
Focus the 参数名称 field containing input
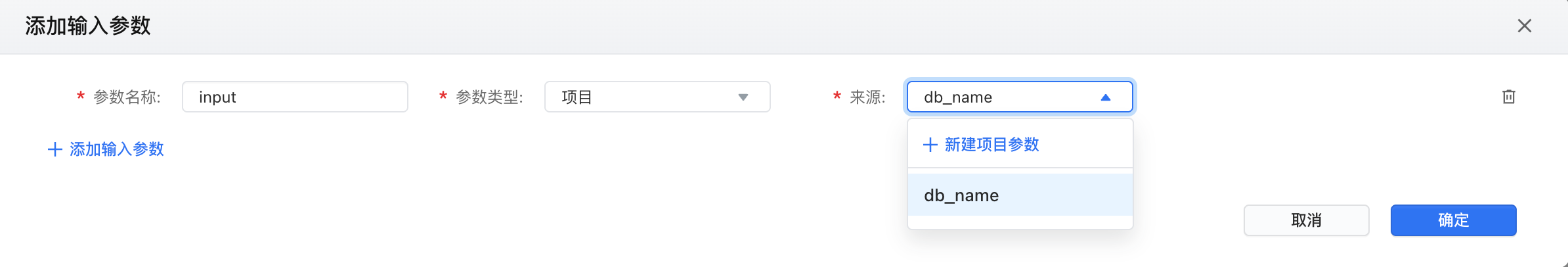click(295, 97)
